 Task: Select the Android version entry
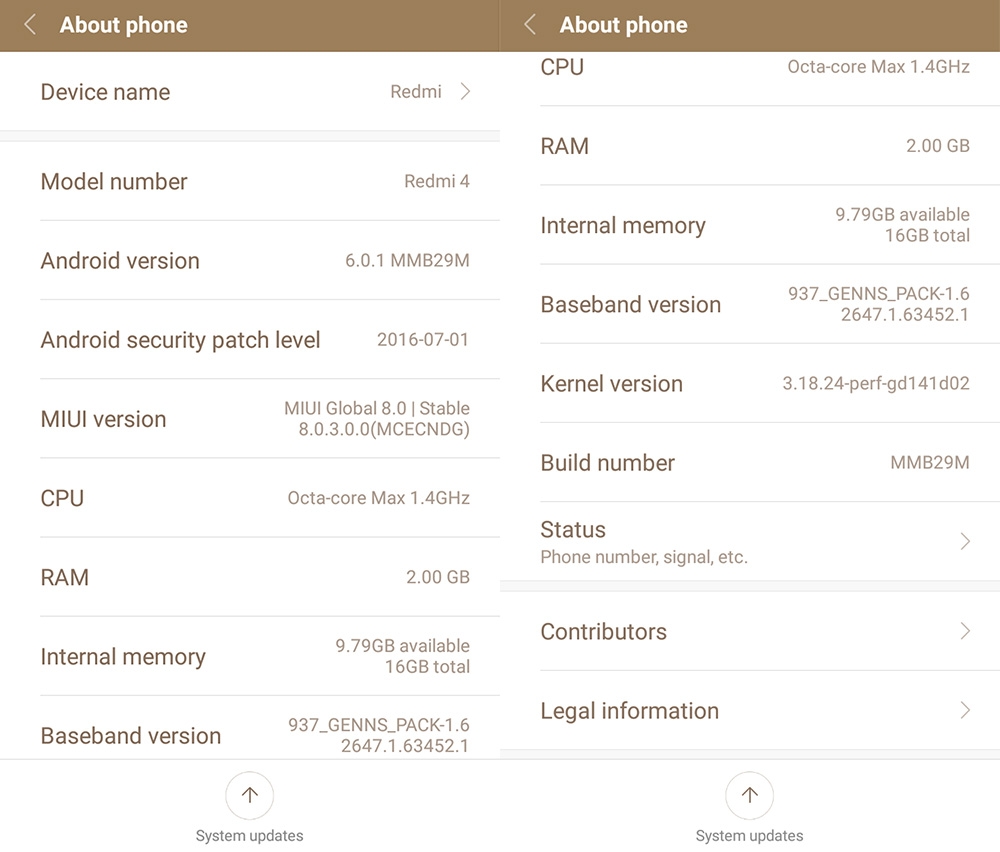tap(120, 261)
